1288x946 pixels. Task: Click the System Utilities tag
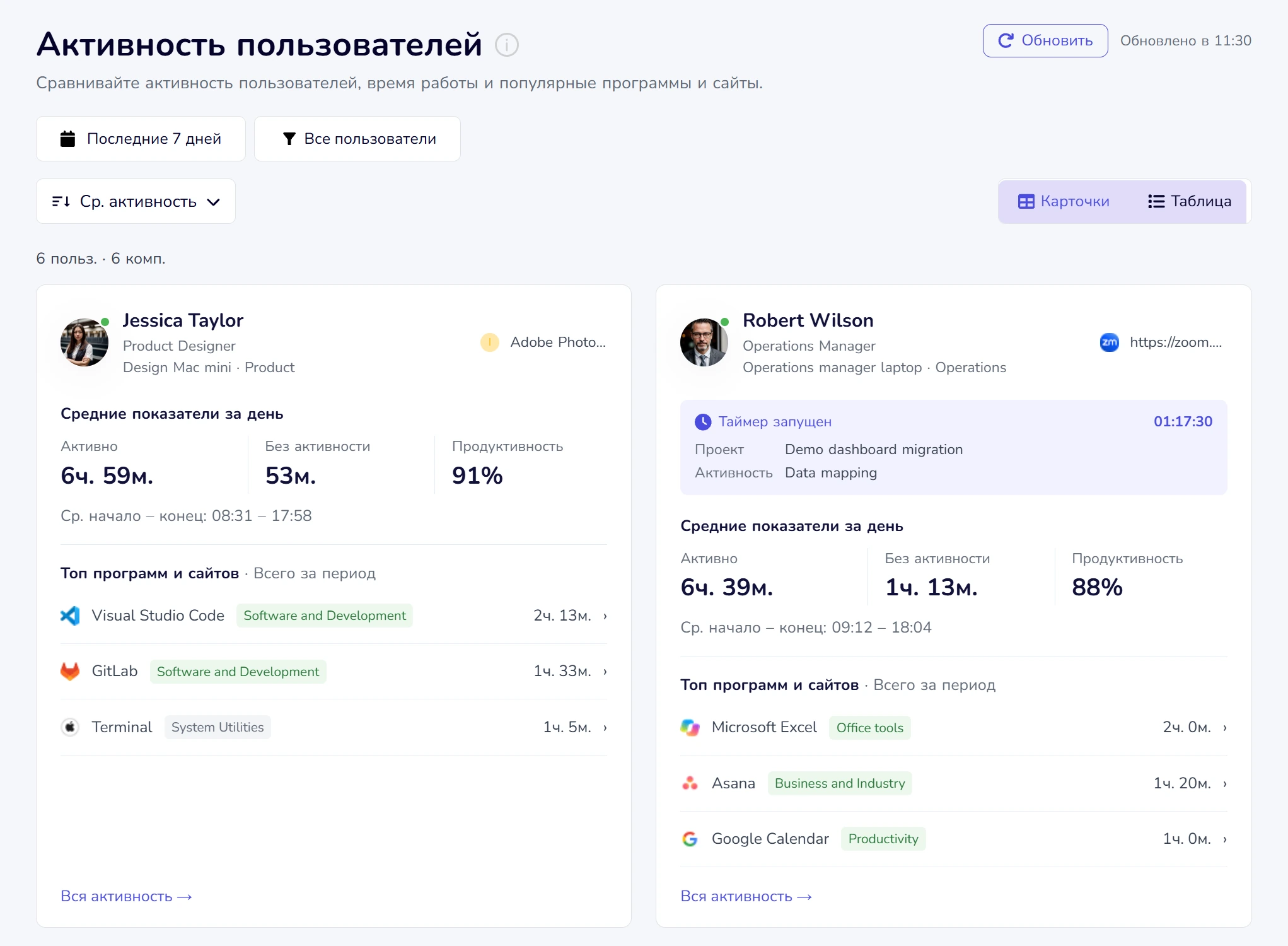pos(218,727)
